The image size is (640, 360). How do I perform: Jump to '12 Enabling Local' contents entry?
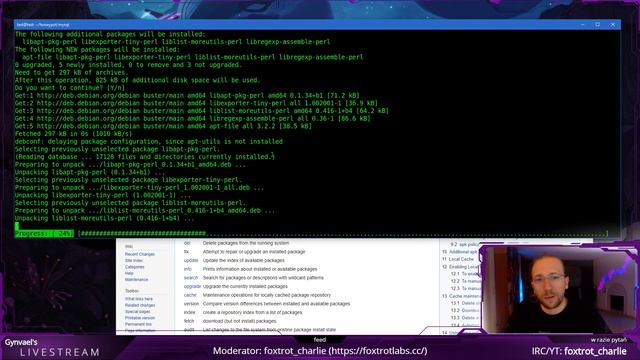click(x=460, y=267)
